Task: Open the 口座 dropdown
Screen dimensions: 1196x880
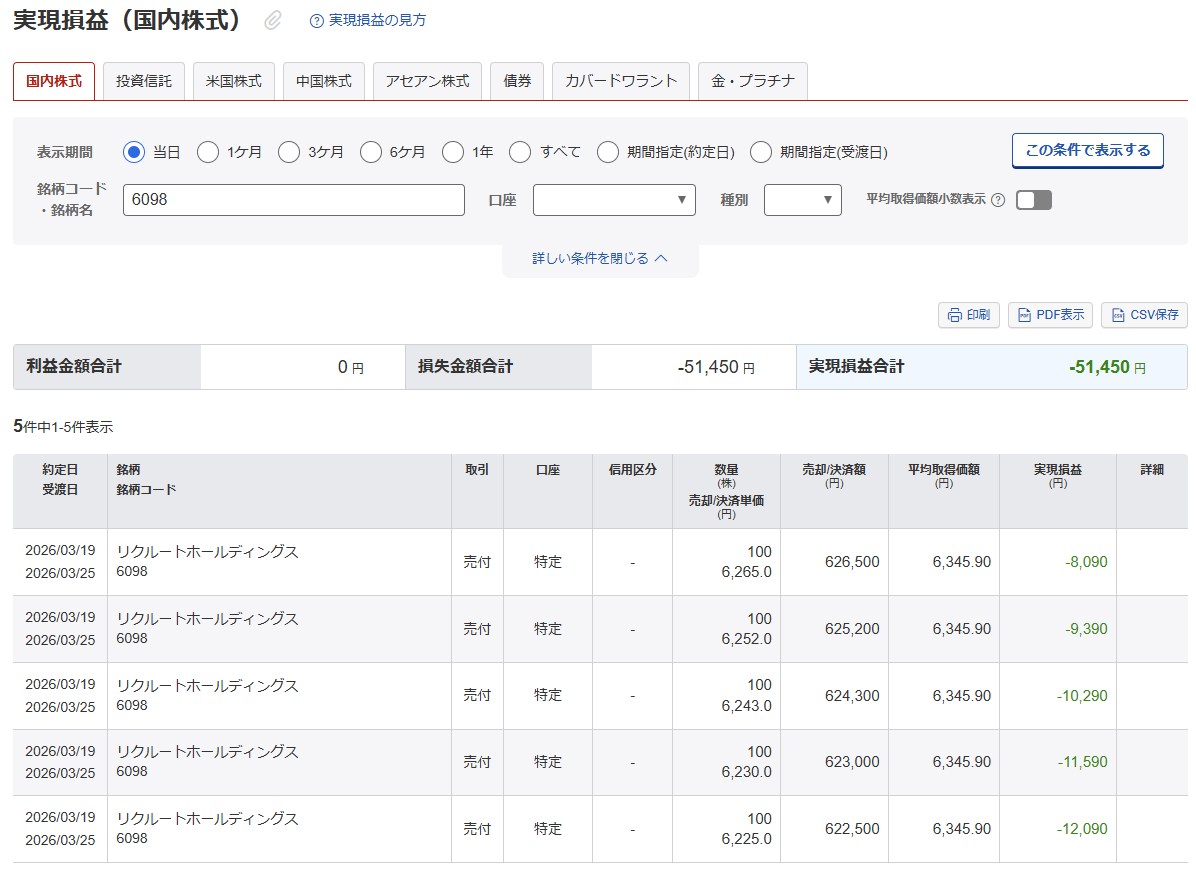Action: 614,200
